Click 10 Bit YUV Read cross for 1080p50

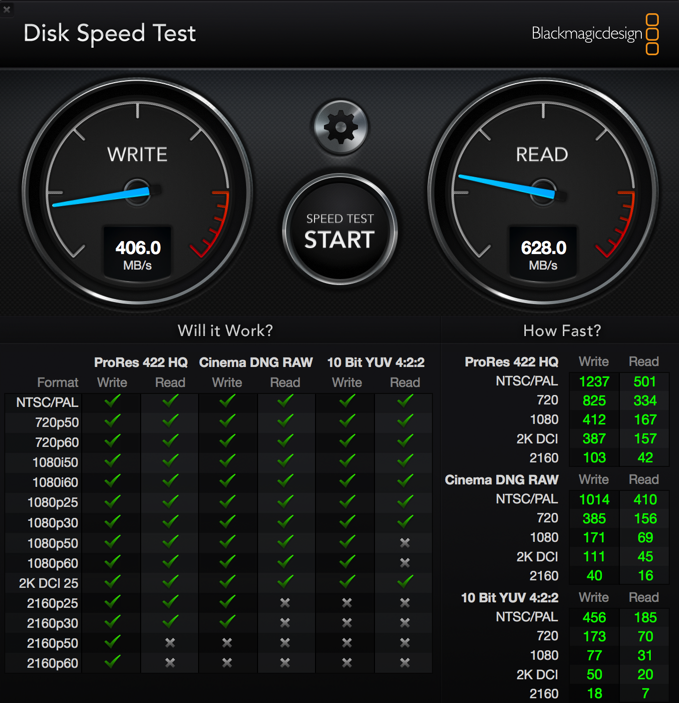(405, 543)
